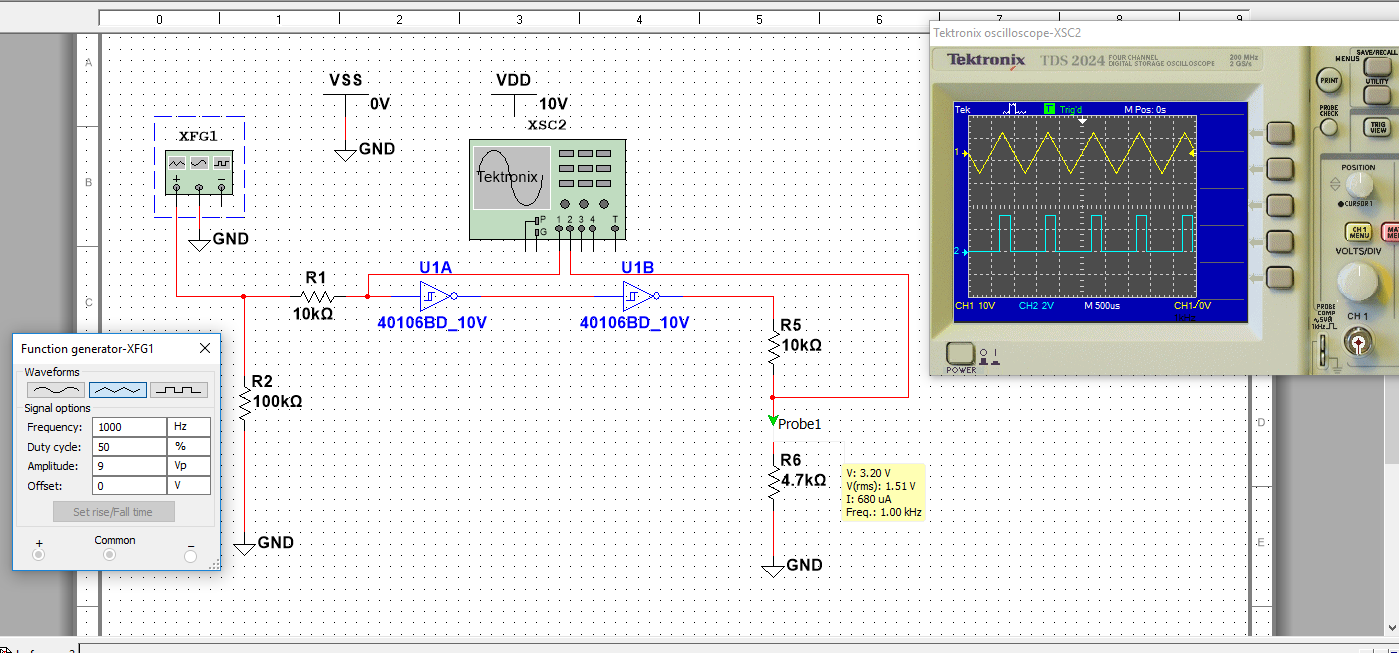Select resistor R2 in the schematic
Image resolution: width=1399 pixels, height=653 pixels.
pyautogui.click(x=245, y=402)
